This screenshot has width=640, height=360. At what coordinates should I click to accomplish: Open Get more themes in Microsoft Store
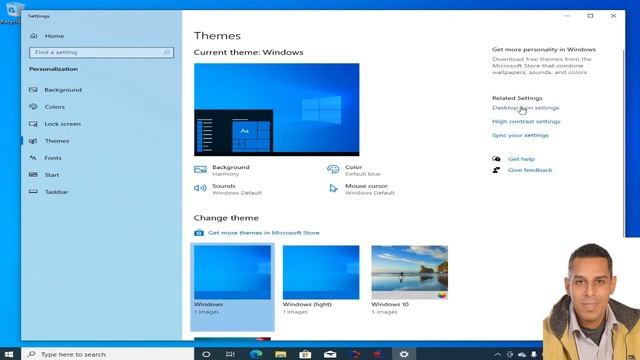click(264, 233)
